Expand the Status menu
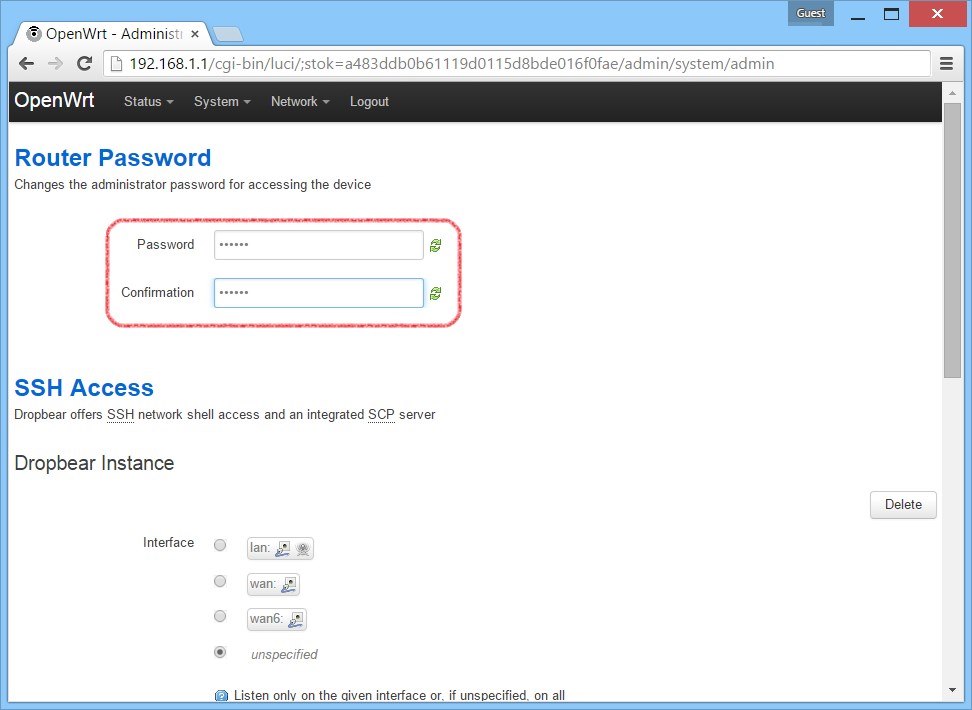Viewport: 972px width, 710px height. [148, 102]
